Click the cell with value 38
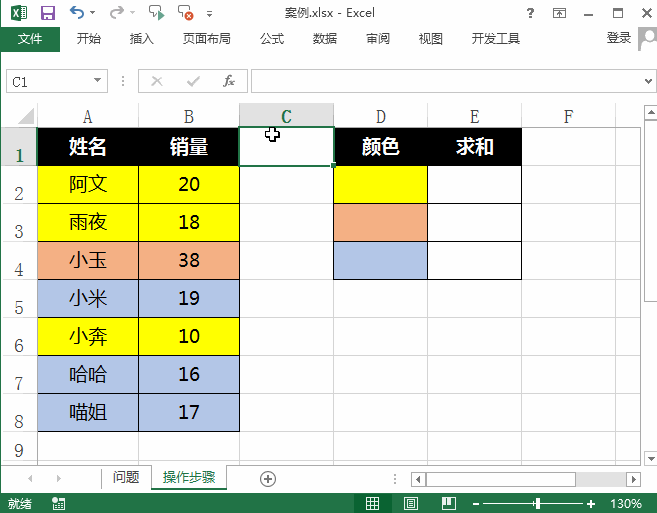This screenshot has width=657, height=513. 189,260
